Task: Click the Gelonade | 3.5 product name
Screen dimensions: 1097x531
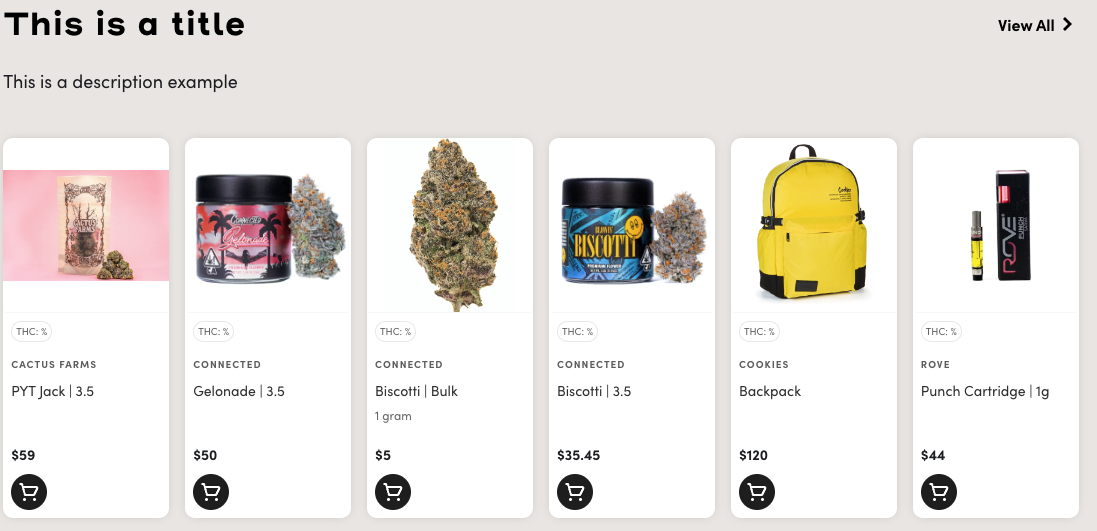Action: pyautogui.click(x=239, y=391)
